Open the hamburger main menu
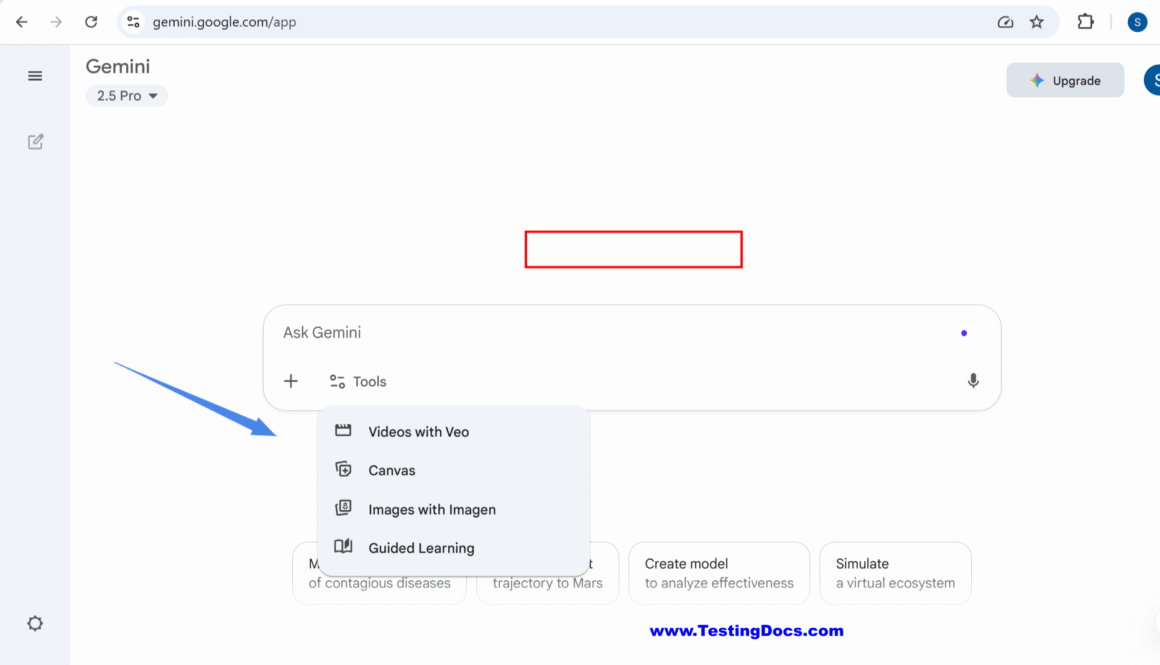The image size is (1160, 665). tap(35, 76)
